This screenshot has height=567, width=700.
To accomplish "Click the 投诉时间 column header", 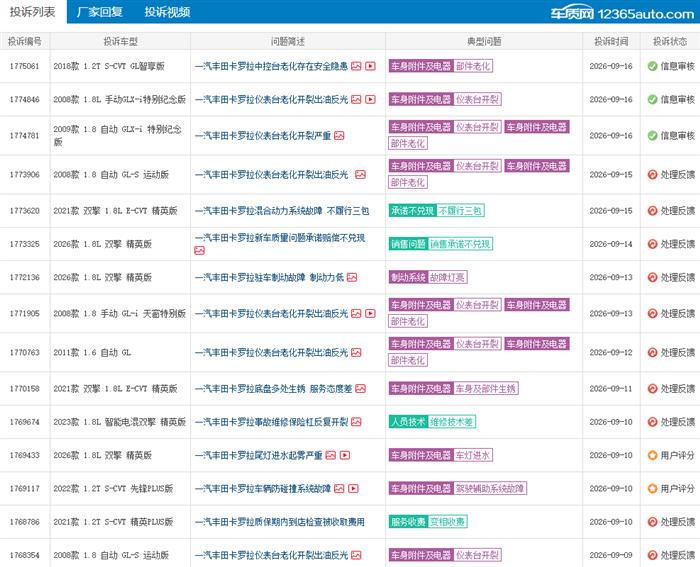I will [611, 42].
